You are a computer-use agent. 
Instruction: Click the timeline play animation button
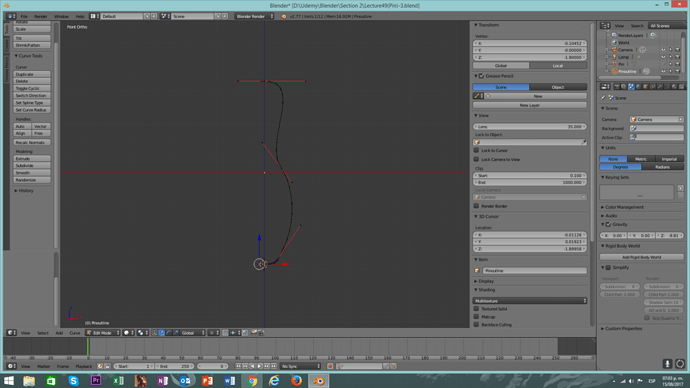[x=260, y=366]
